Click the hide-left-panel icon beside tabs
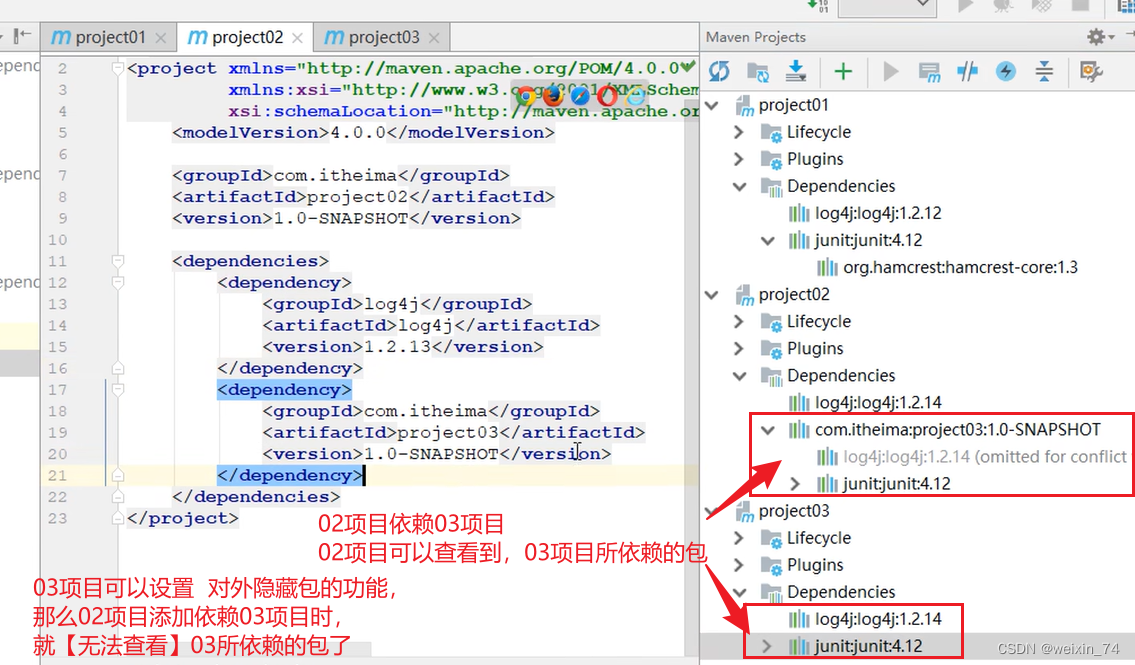This screenshot has height=665, width=1135. 22,35
